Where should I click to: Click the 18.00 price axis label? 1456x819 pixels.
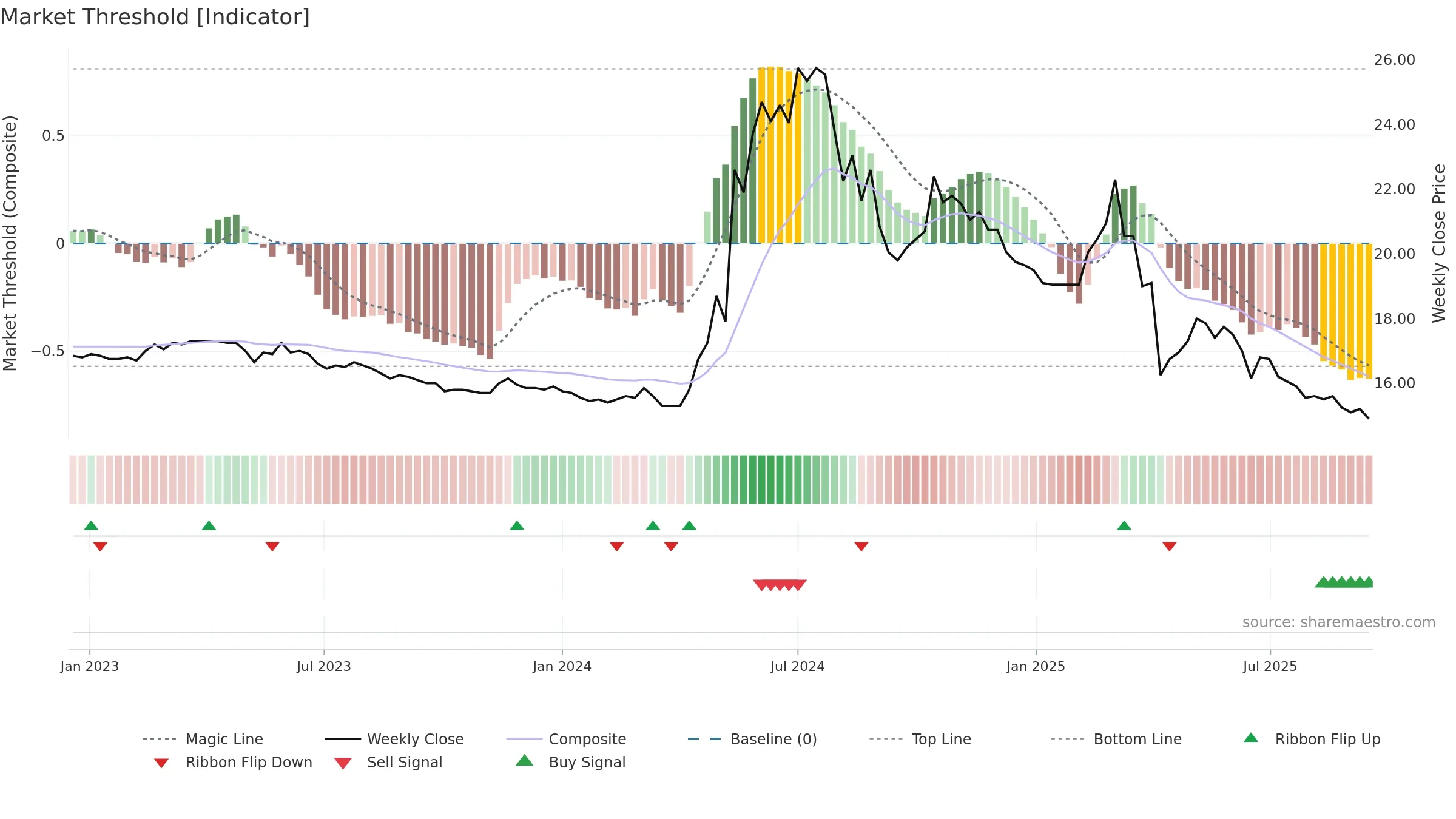click(1395, 319)
